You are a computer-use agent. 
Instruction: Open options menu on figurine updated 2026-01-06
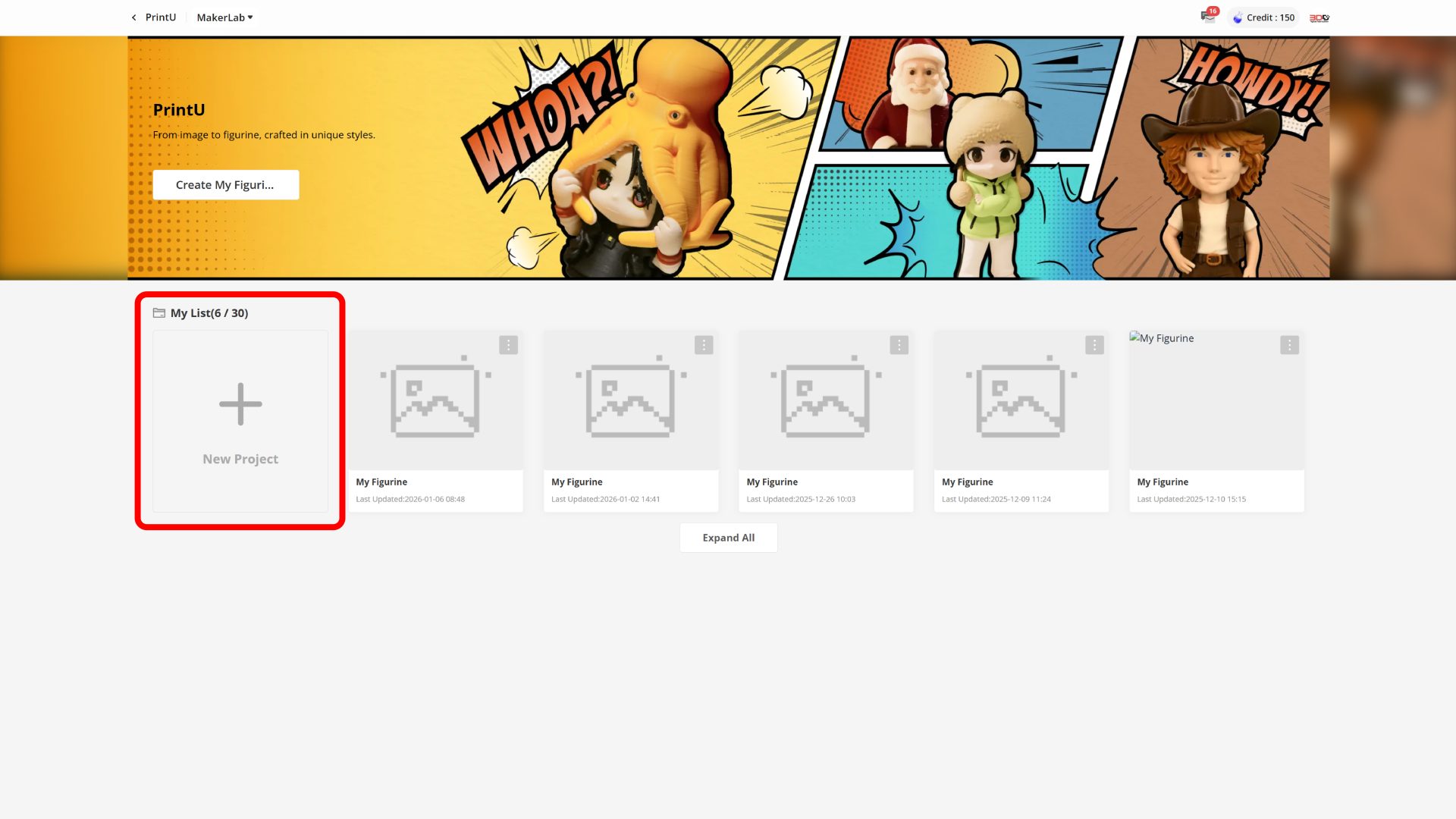[508, 345]
